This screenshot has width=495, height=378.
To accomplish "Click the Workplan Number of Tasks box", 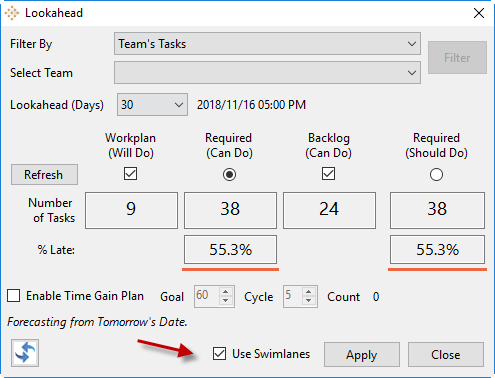I will [x=131, y=210].
